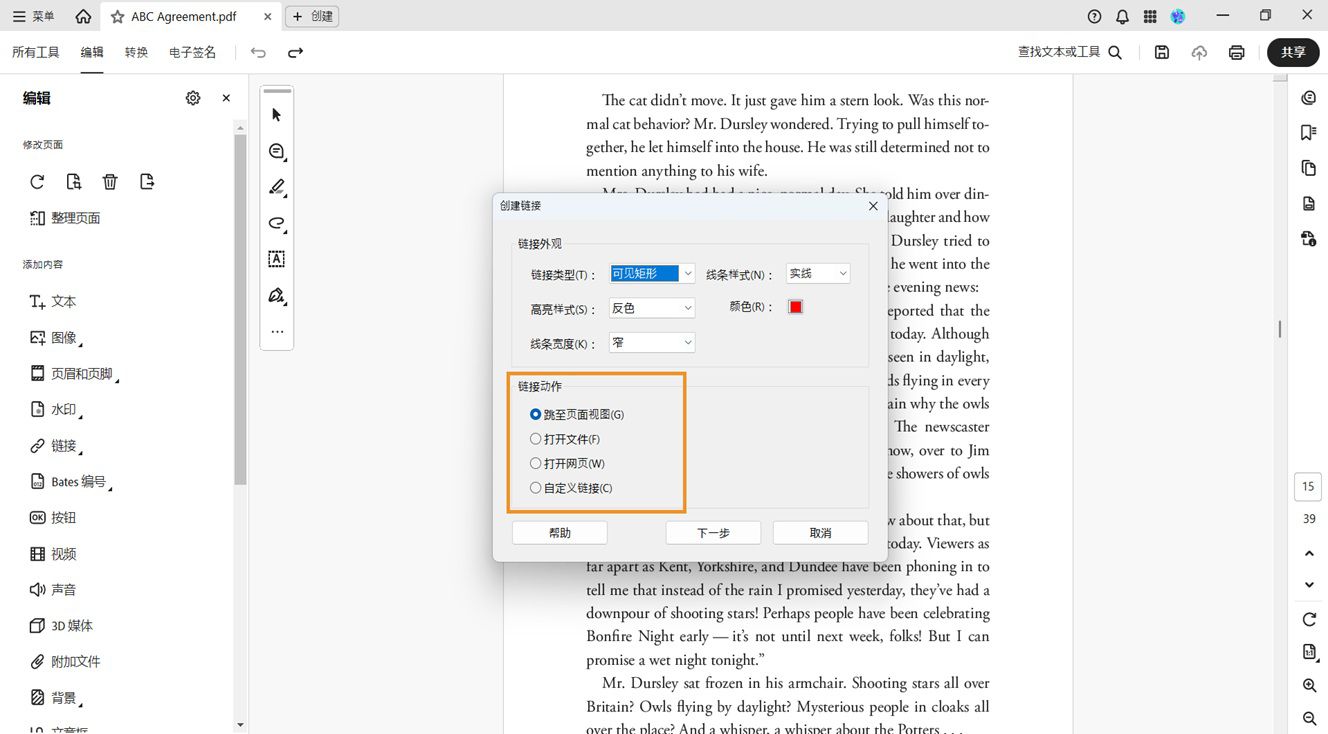Select the 跳至页面视图 radio button
Screen dimensions: 1328x734
click(535, 414)
